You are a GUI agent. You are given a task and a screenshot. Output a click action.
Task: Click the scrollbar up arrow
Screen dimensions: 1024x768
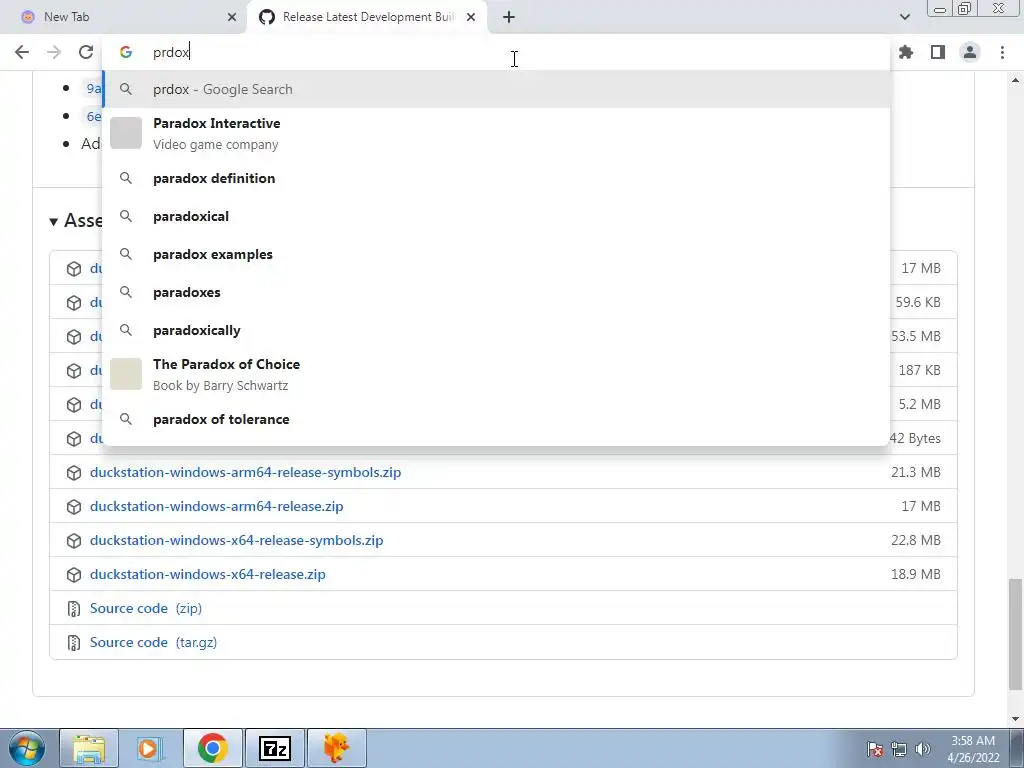pos(1016,80)
